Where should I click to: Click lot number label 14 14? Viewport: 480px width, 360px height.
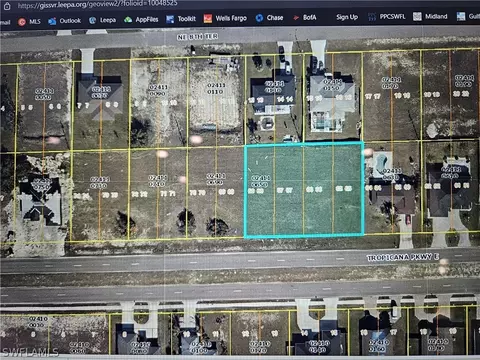[285, 99]
